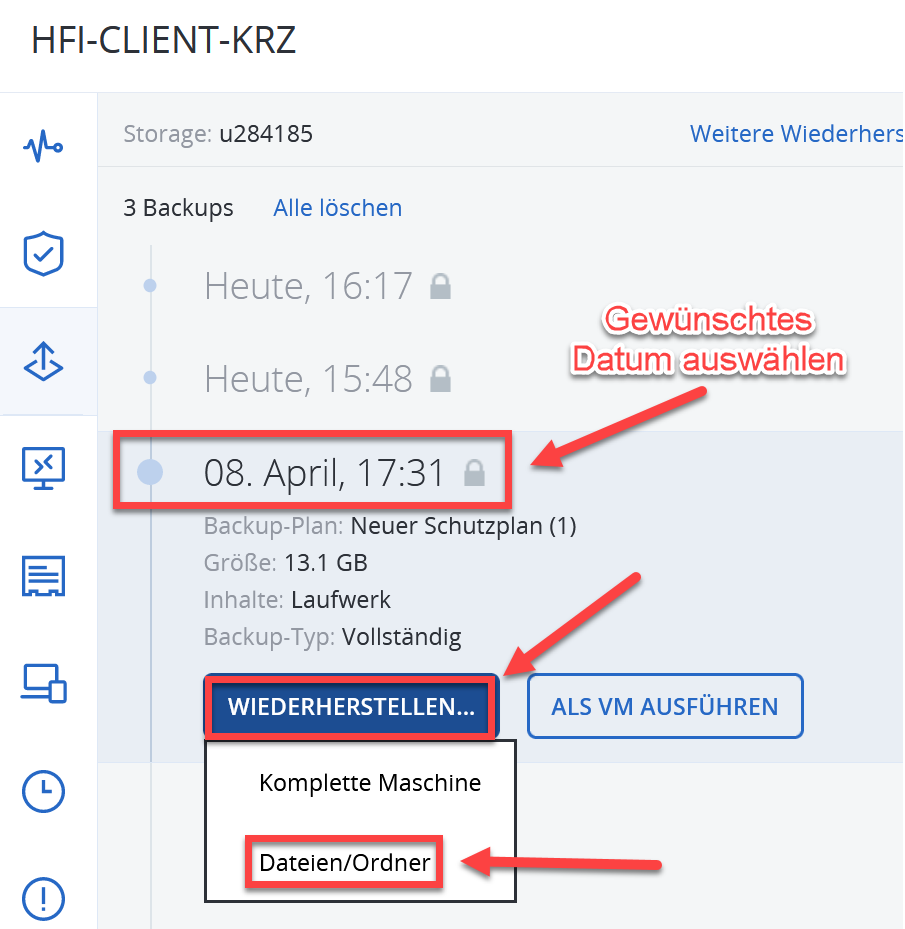The width and height of the screenshot is (905, 929).
Task: Click lock icon beside Heute, 16:17
Action: pyautogui.click(x=440, y=288)
